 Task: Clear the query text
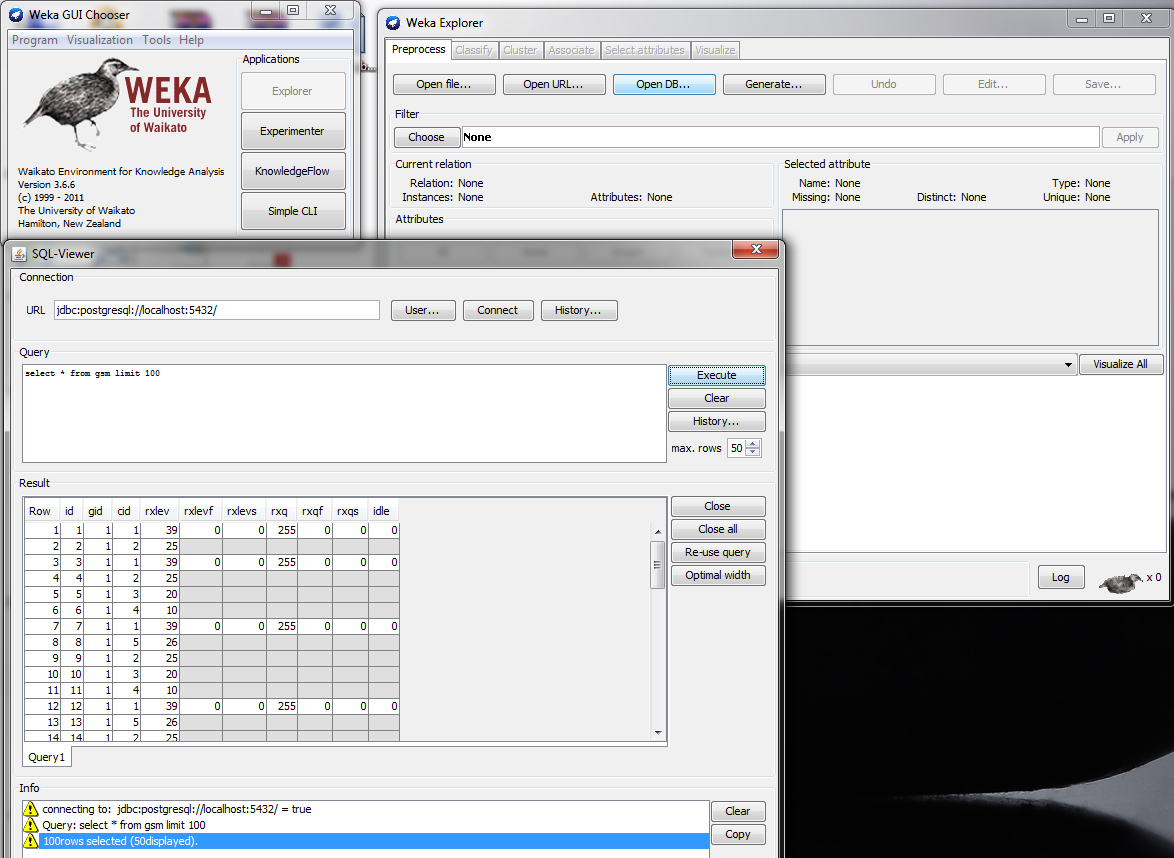[x=717, y=398]
